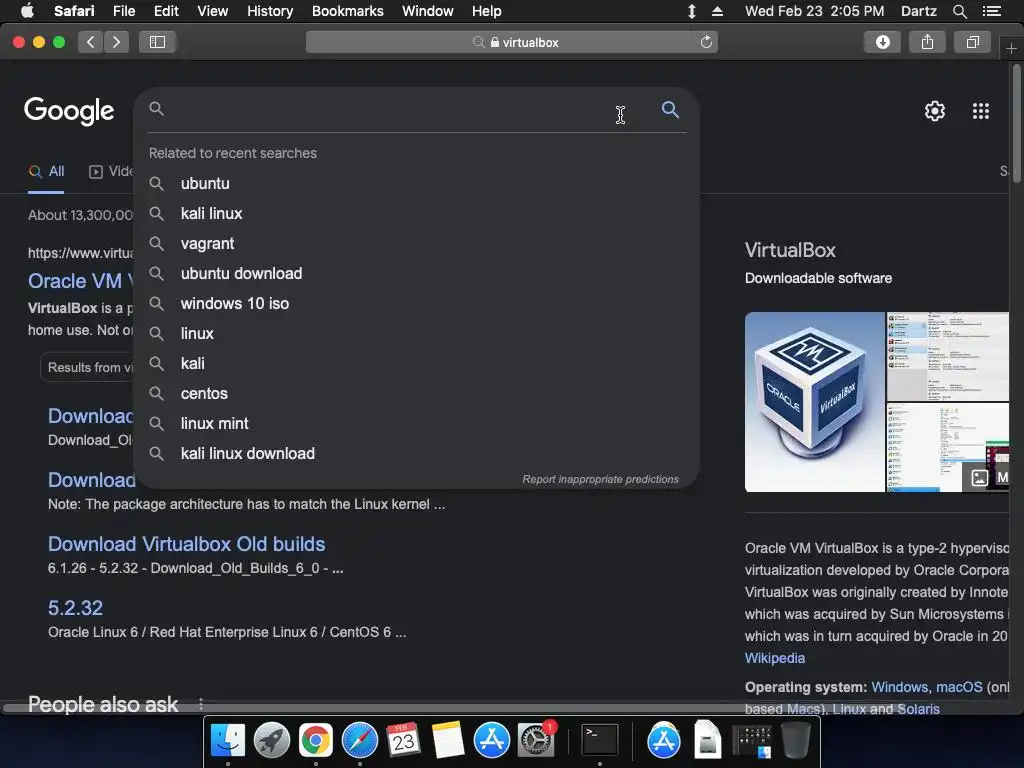Click the blue Google search magnifier button

click(x=670, y=110)
